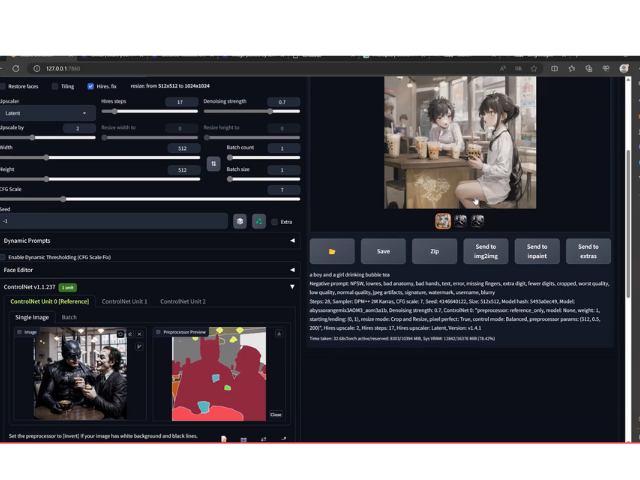Open the split screen icon in the browser toolbar
Image resolution: width=640 pixels, height=480 pixels.
click(554, 69)
